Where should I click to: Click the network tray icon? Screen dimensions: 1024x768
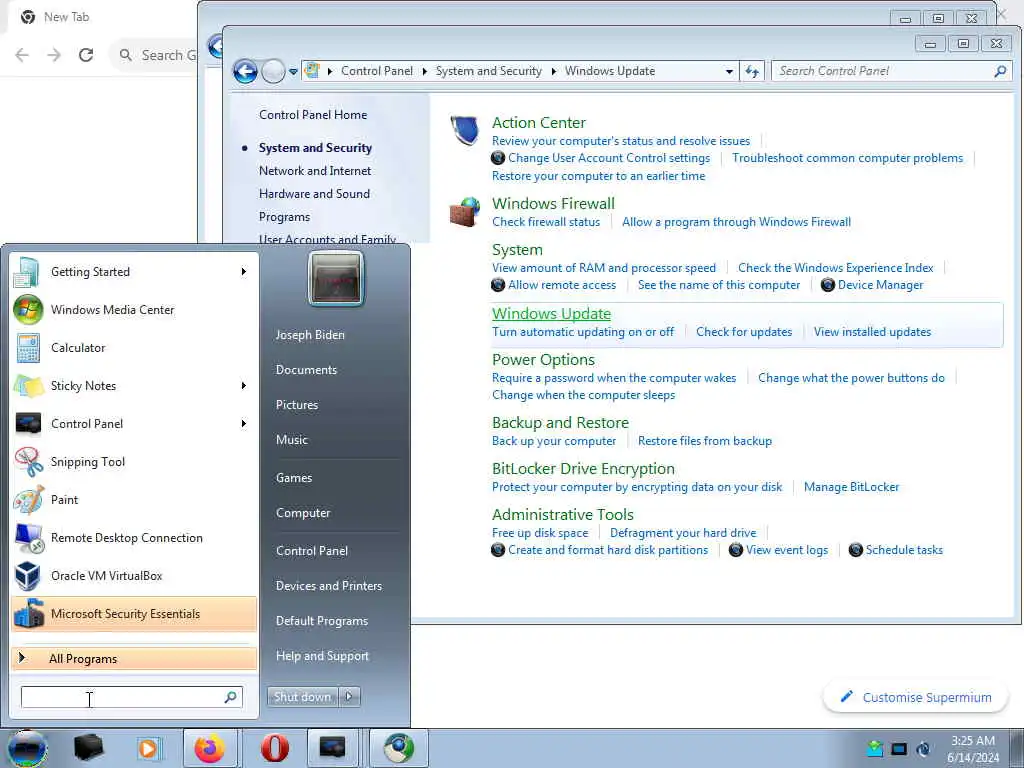point(874,748)
